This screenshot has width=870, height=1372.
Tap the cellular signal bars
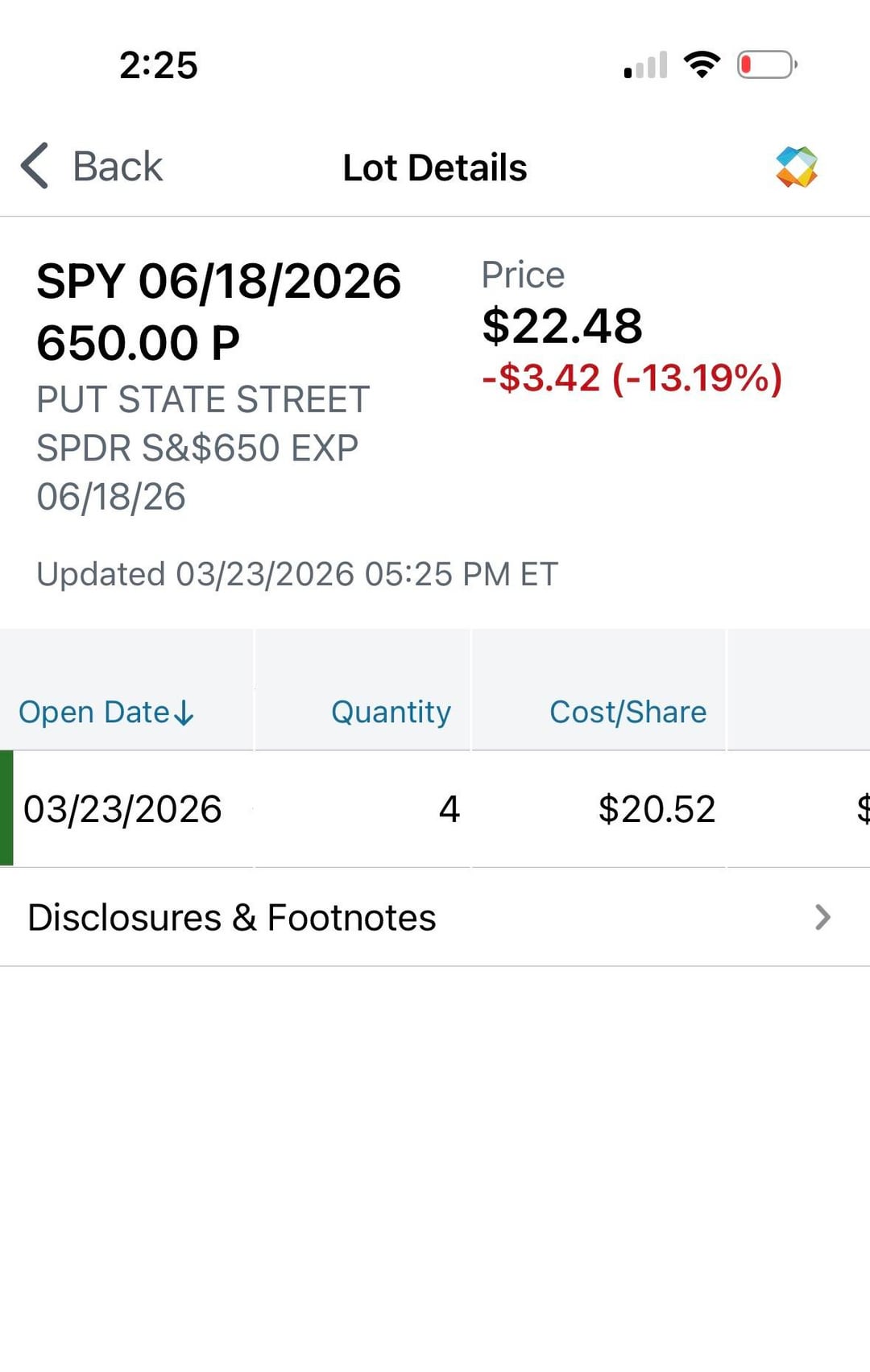(646, 65)
